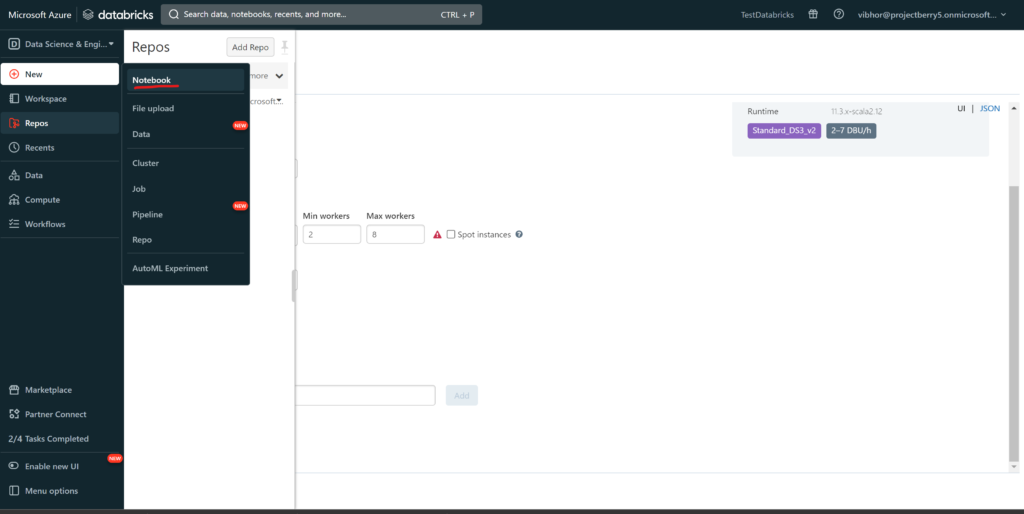Select File upload menu item

coord(185,108)
